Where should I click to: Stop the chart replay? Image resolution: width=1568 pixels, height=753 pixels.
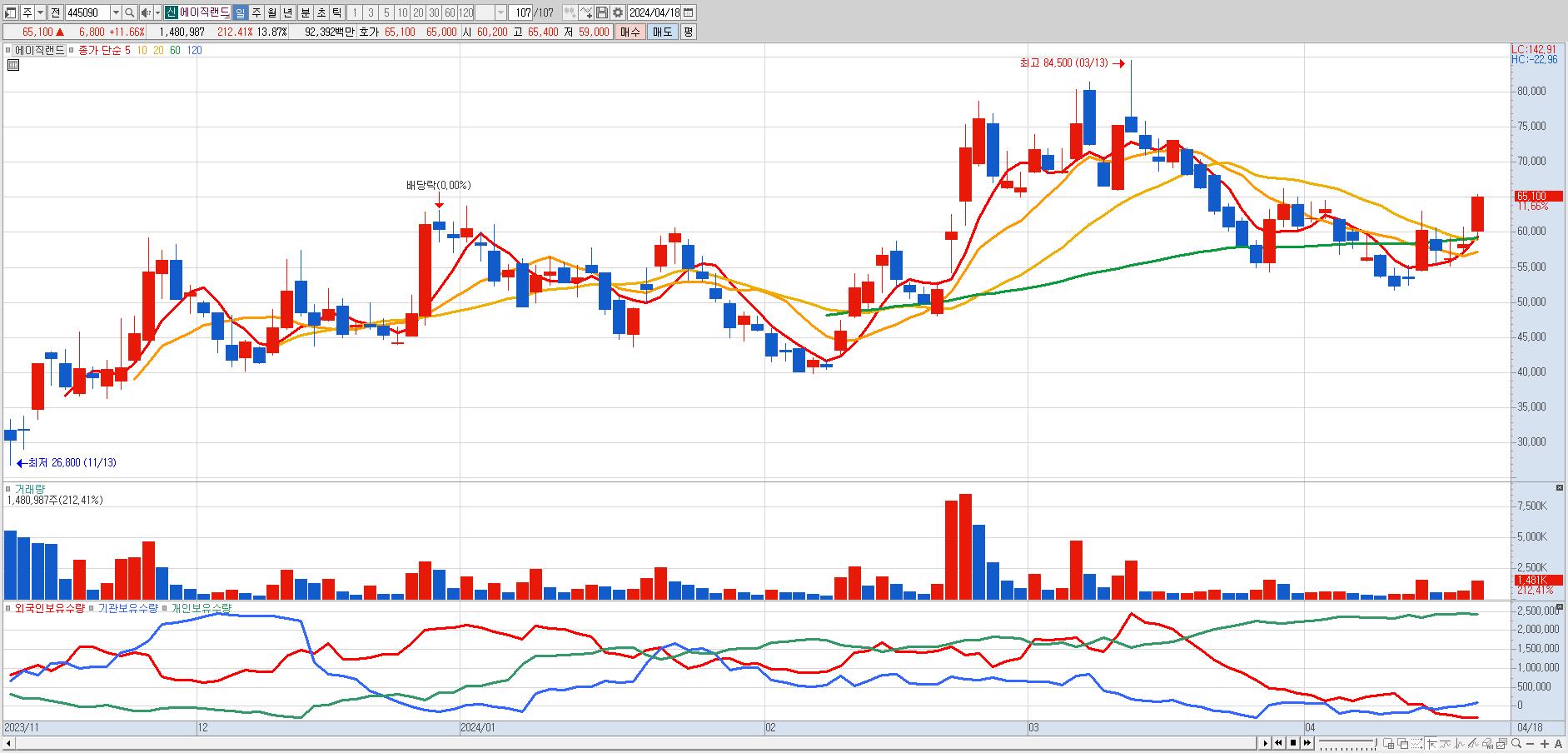tap(1293, 743)
